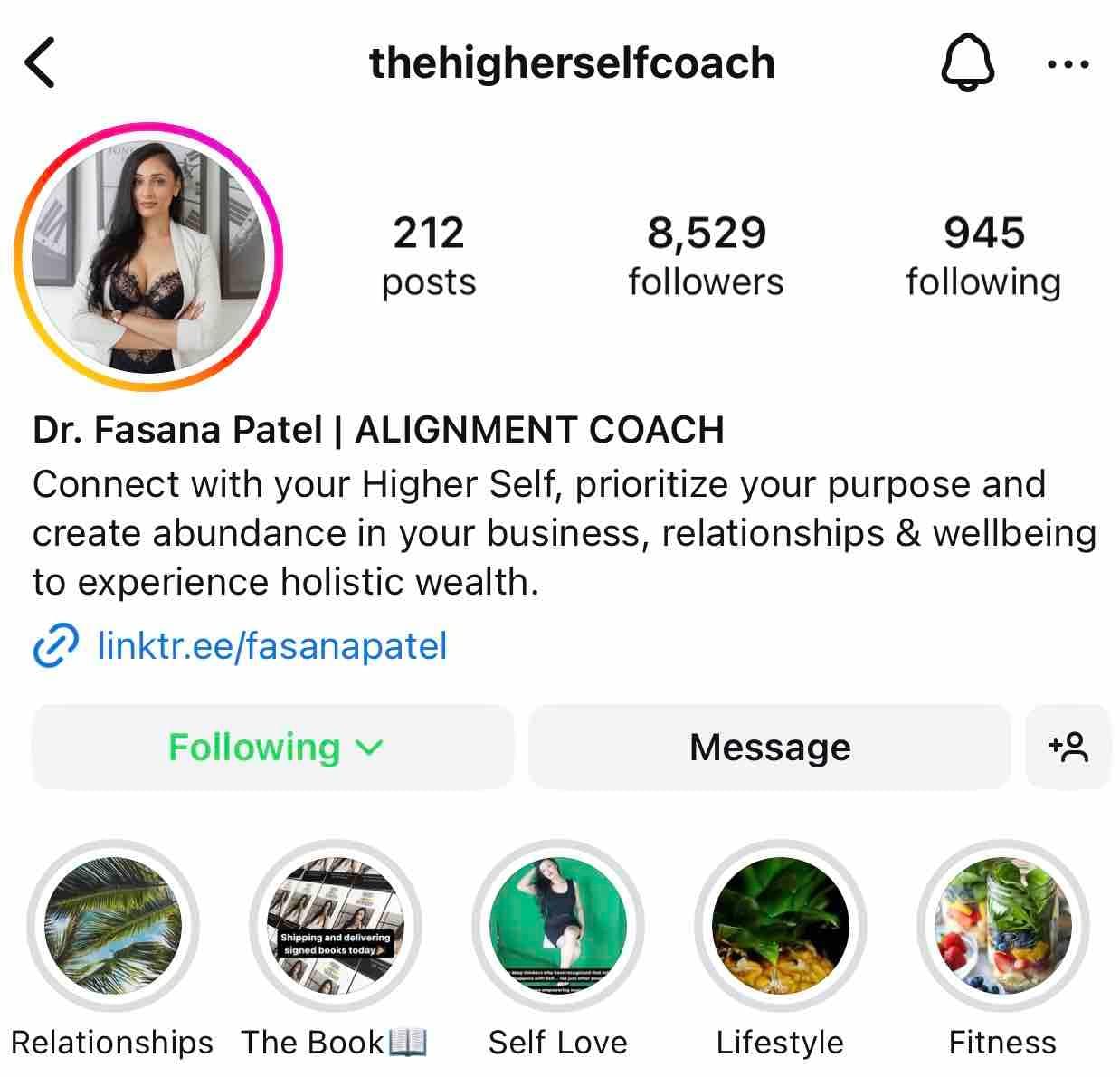
Task: Tap the Dr. Fasana Patel name heading
Action: pyautogui.click(x=177, y=429)
